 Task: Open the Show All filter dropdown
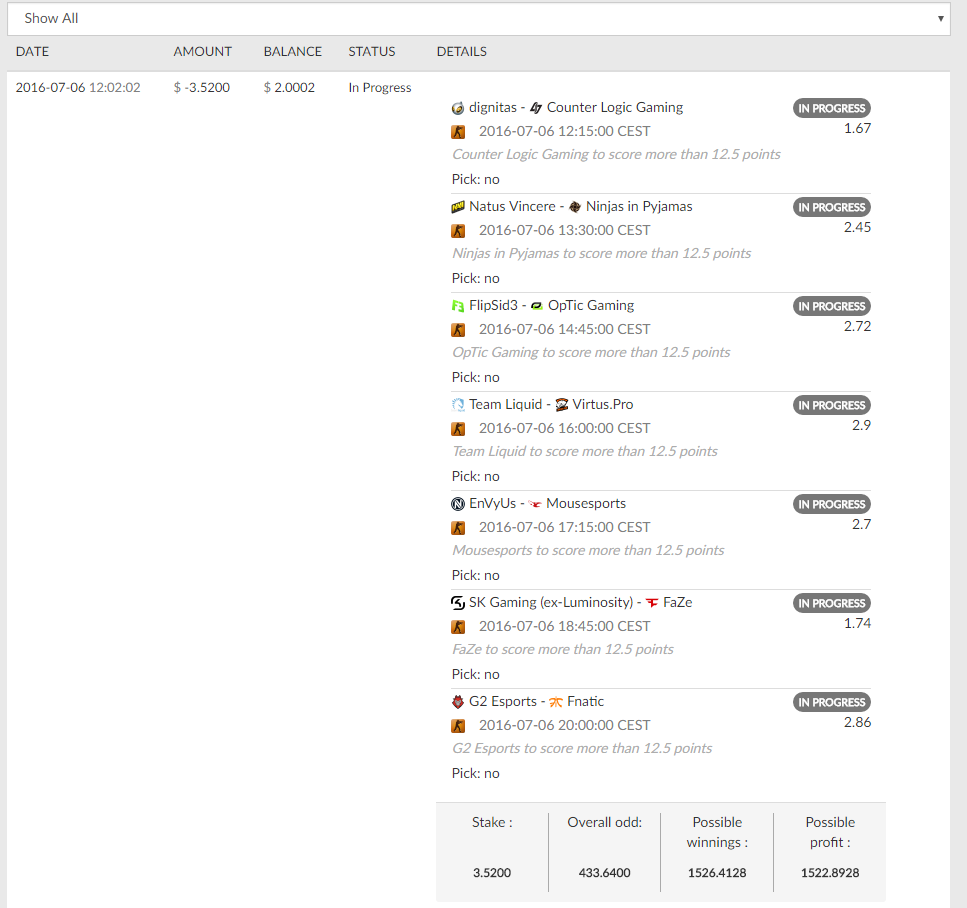[479, 19]
